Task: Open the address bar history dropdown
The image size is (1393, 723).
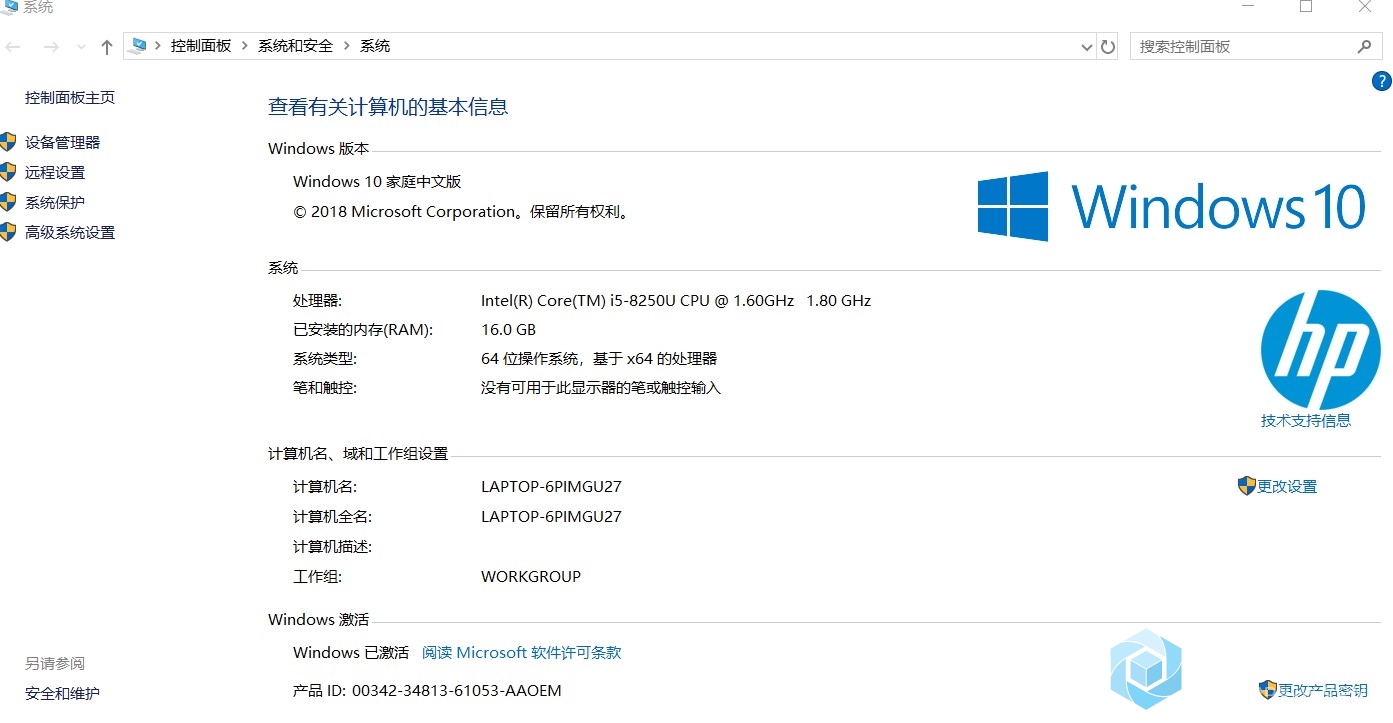Action: pyautogui.click(x=1087, y=47)
